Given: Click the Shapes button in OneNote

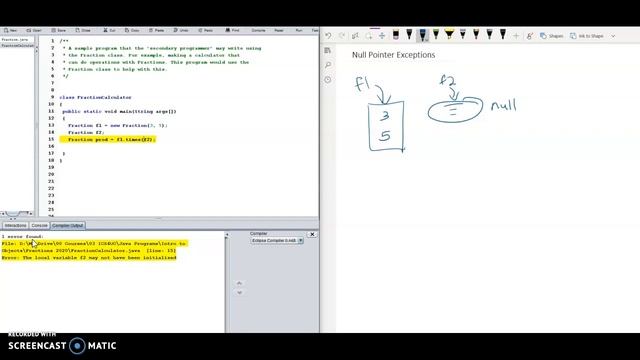Looking at the screenshot, I should pyautogui.click(x=551, y=36).
